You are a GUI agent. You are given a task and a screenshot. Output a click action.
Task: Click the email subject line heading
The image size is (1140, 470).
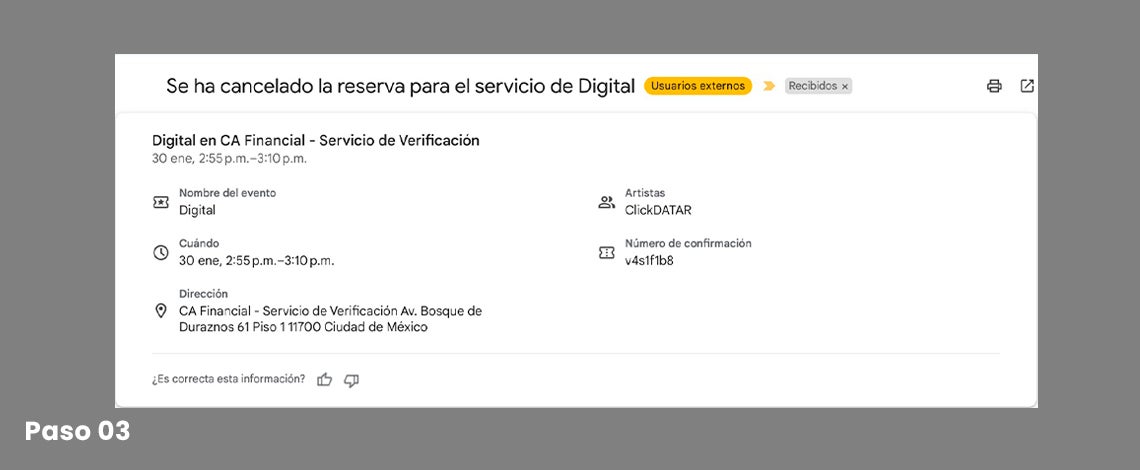pyautogui.click(x=400, y=86)
